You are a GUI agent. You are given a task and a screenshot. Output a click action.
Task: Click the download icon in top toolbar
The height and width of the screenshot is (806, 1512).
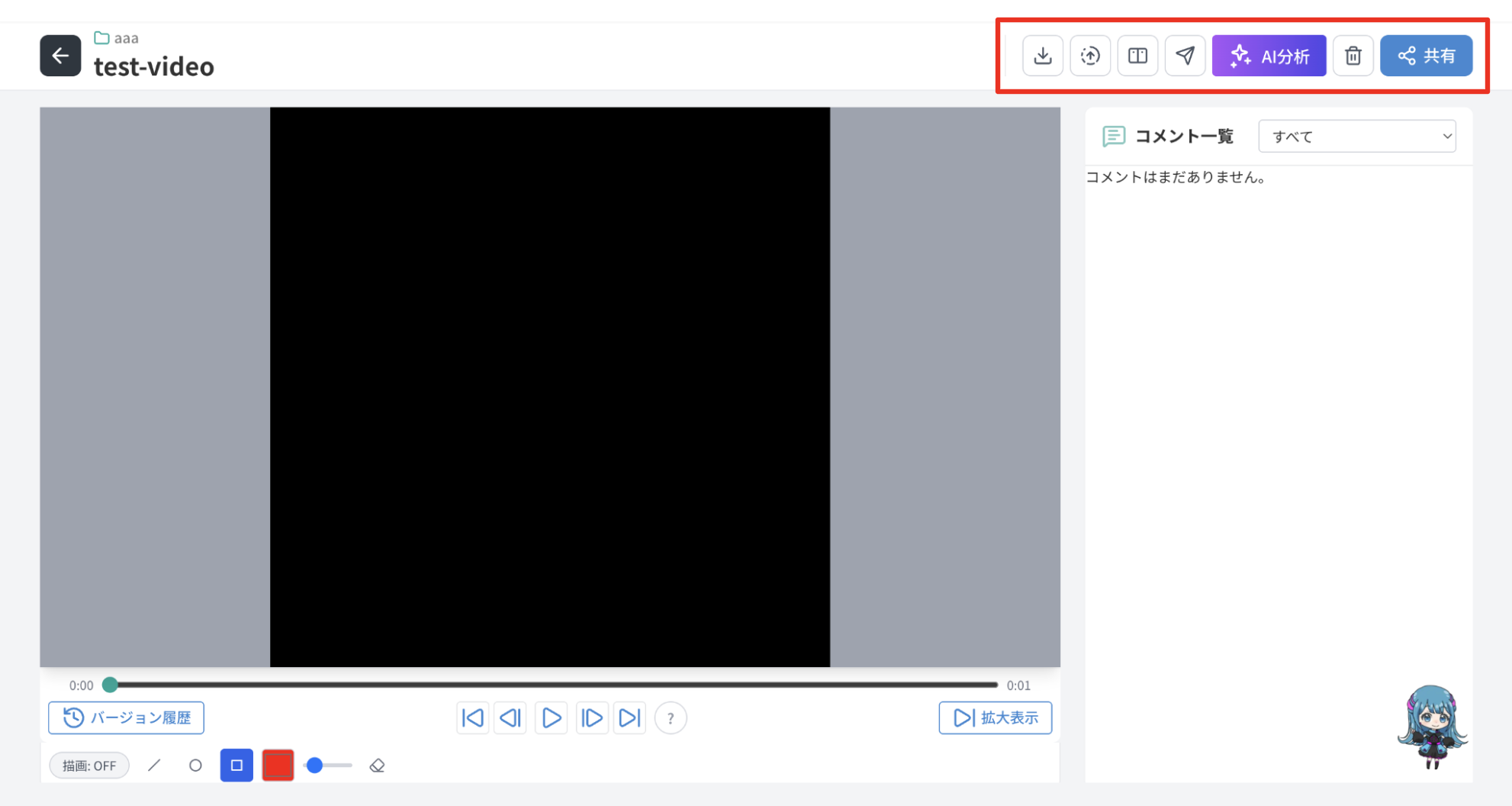click(1042, 56)
